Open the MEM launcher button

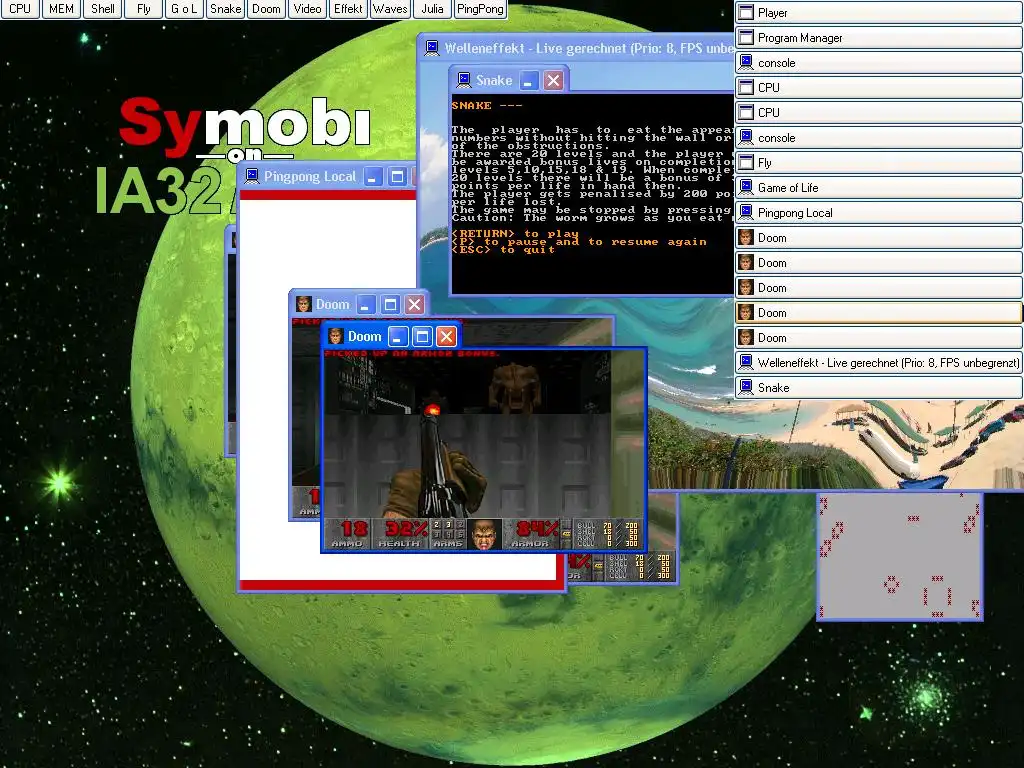tap(61, 9)
